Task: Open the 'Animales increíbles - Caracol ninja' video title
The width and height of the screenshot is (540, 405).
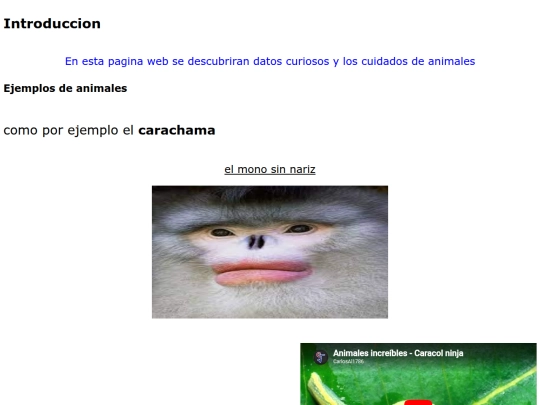Action: tap(398, 353)
